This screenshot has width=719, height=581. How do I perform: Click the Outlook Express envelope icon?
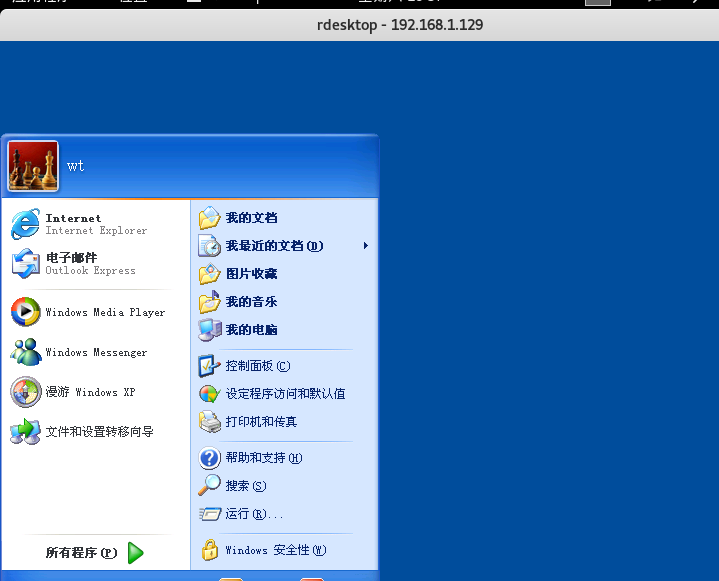pos(25,264)
